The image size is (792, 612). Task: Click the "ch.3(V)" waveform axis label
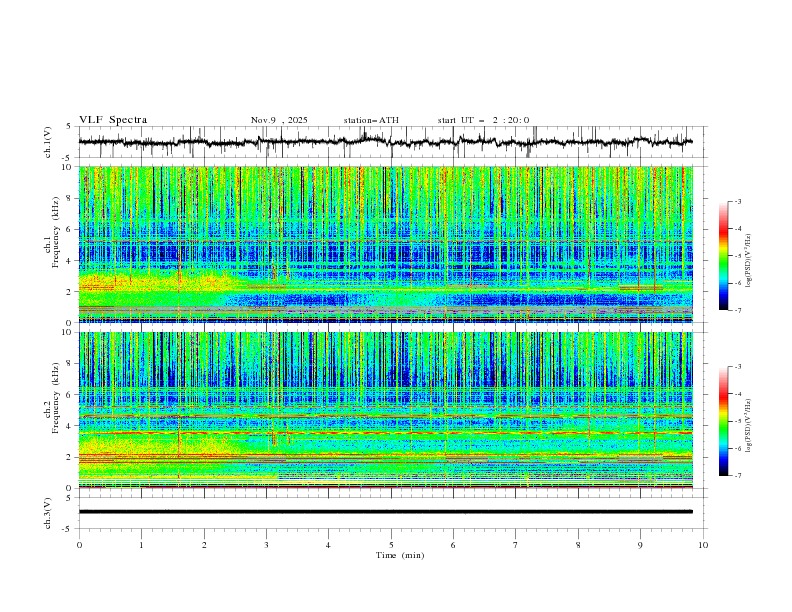[48, 513]
